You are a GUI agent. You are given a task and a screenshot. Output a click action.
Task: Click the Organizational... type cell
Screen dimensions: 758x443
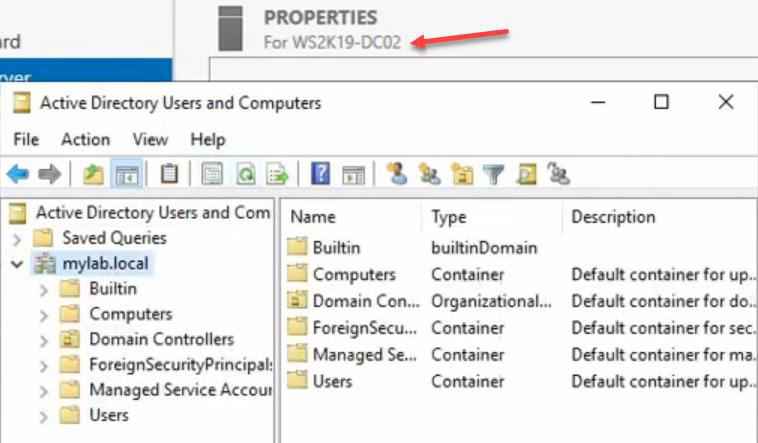(x=491, y=301)
